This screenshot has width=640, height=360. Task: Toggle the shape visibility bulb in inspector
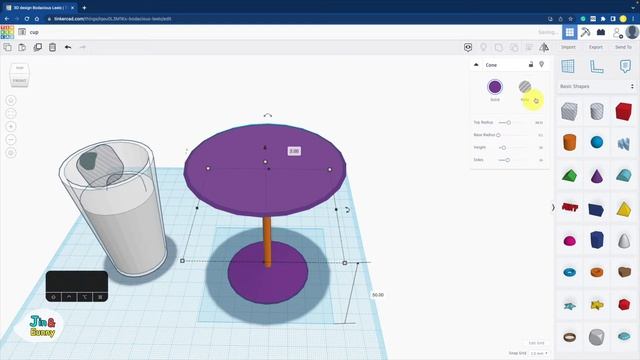coord(542,64)
